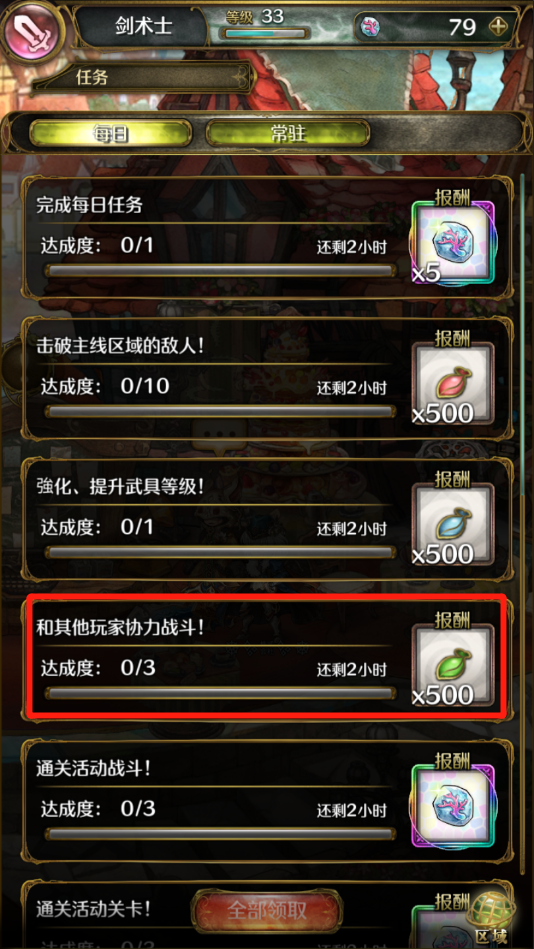Screen dimensions: 534x949
Task: Tap the 剑术士 class name label
Action: (x=143, y=26)
